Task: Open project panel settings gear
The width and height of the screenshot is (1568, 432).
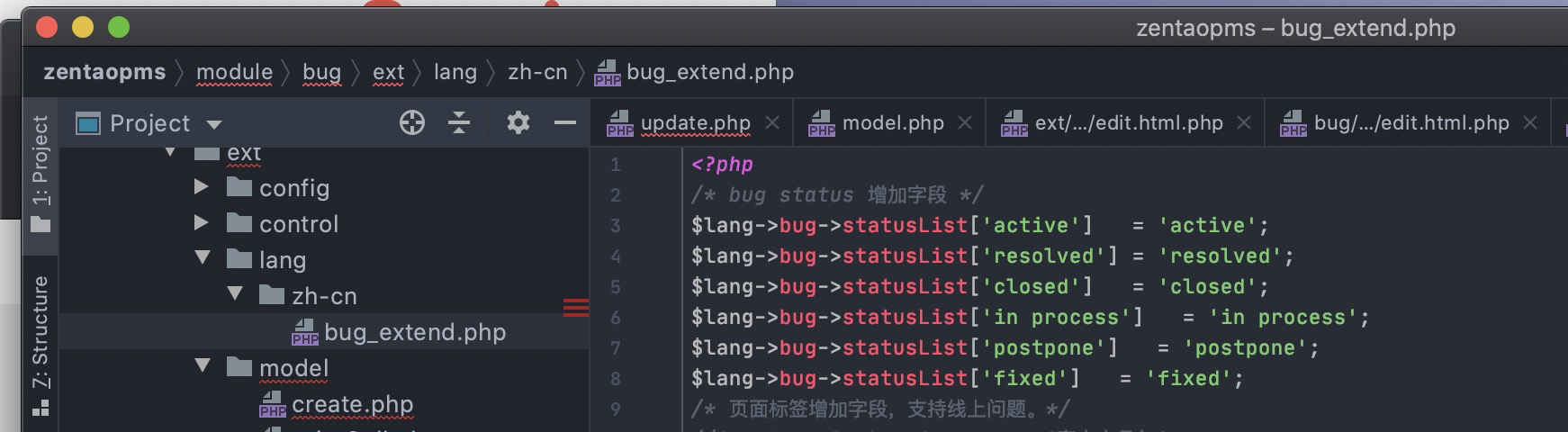Action: (518, 122)
